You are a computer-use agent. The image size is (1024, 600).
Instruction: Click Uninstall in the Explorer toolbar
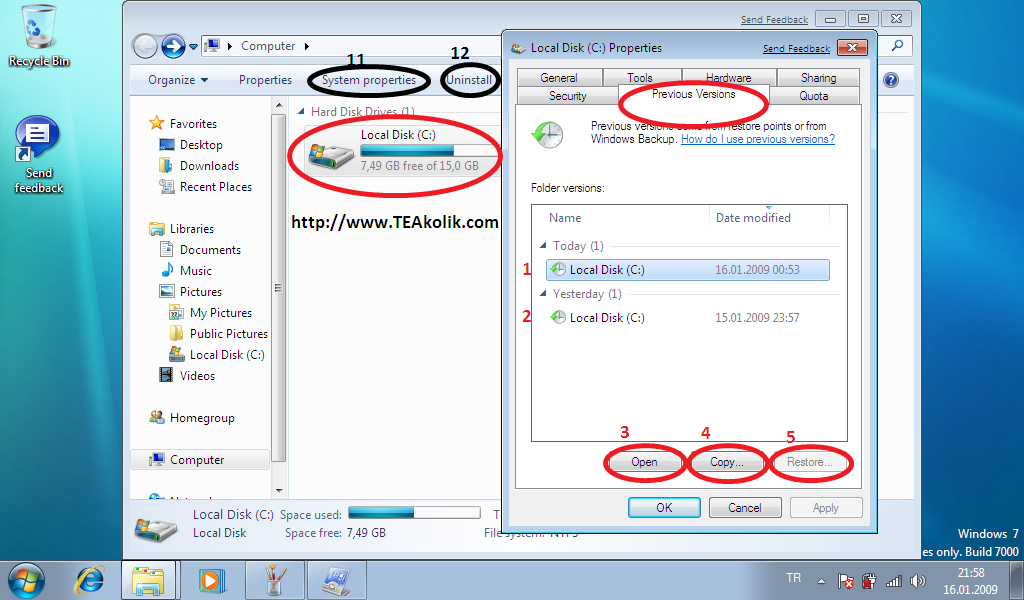[x=469, y=80]
